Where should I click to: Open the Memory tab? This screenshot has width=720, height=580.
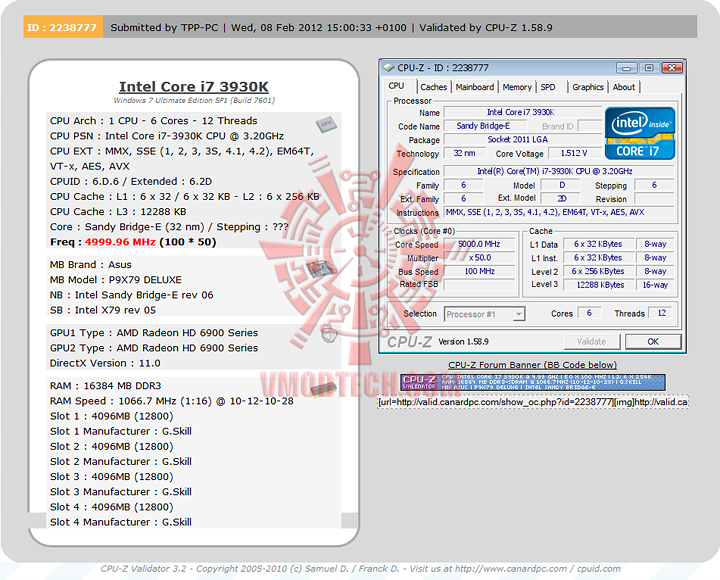(517, 87)
